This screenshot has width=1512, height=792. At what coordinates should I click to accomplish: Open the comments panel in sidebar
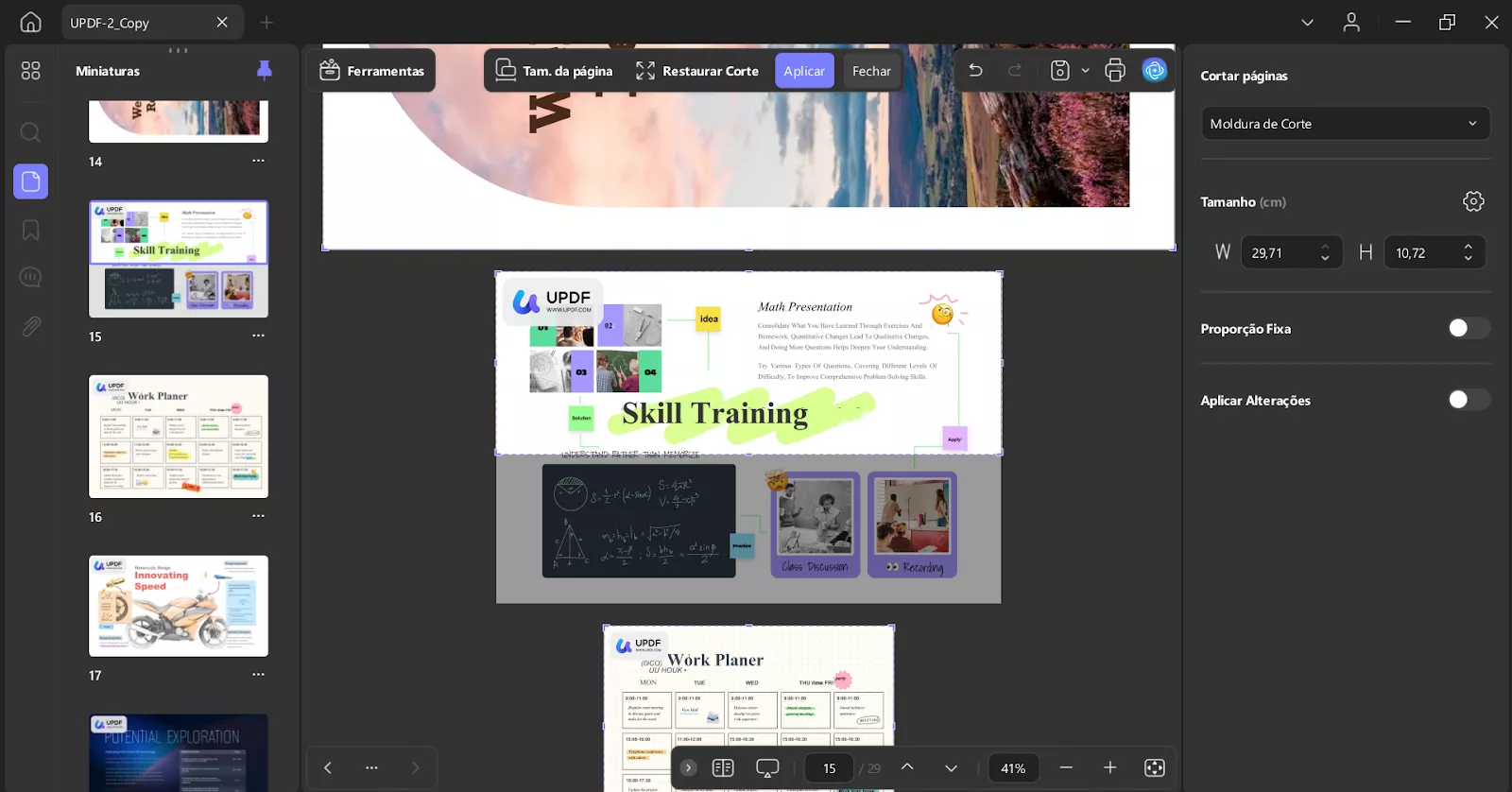[30, 277]
